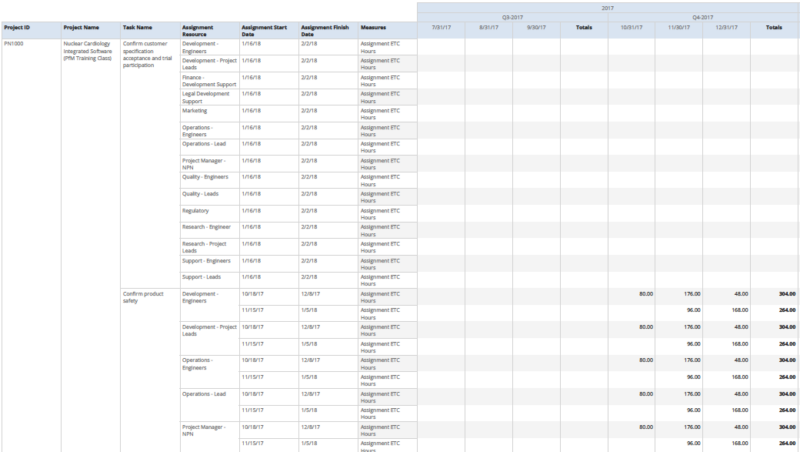Click the 8/31/17 period column header

click(489, 31)
